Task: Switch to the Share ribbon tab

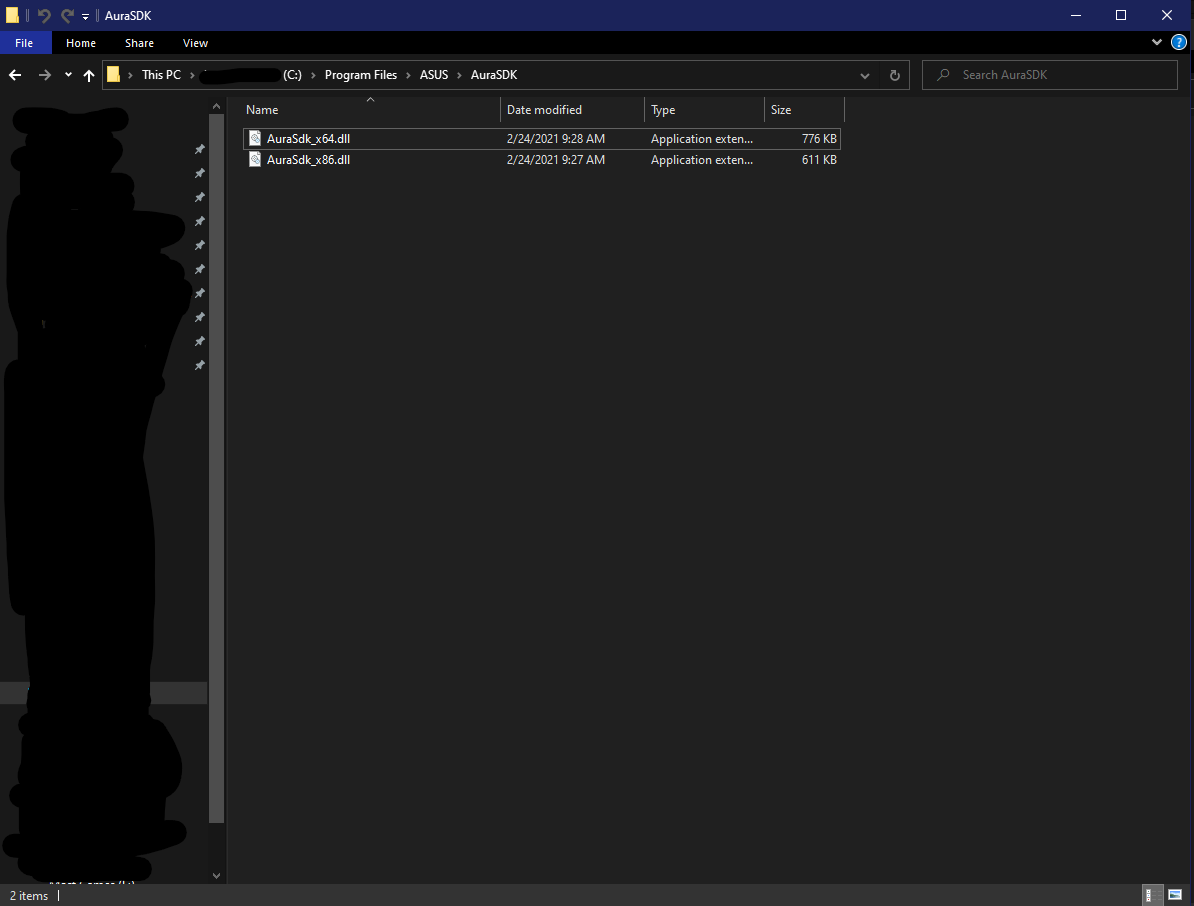Action: (139, 43)
